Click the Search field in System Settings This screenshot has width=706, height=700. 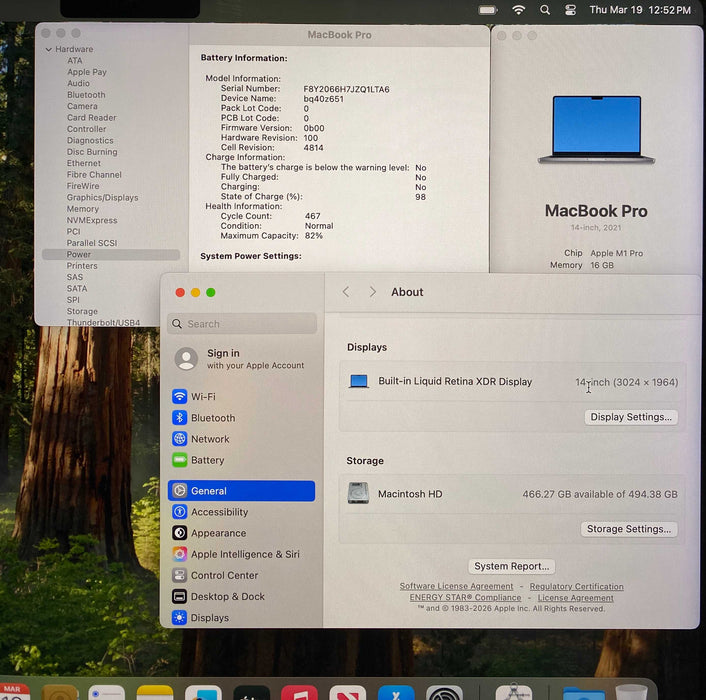(242, 324)
